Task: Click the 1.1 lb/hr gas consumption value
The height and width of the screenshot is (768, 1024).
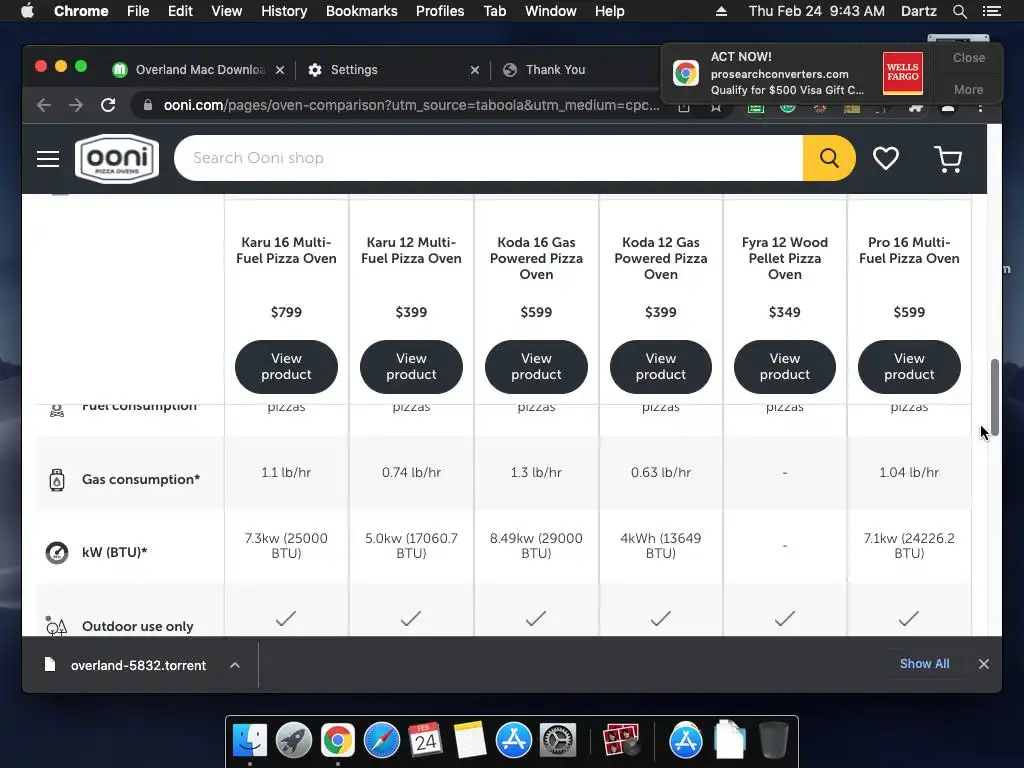Action: click(x=286, y=472)
